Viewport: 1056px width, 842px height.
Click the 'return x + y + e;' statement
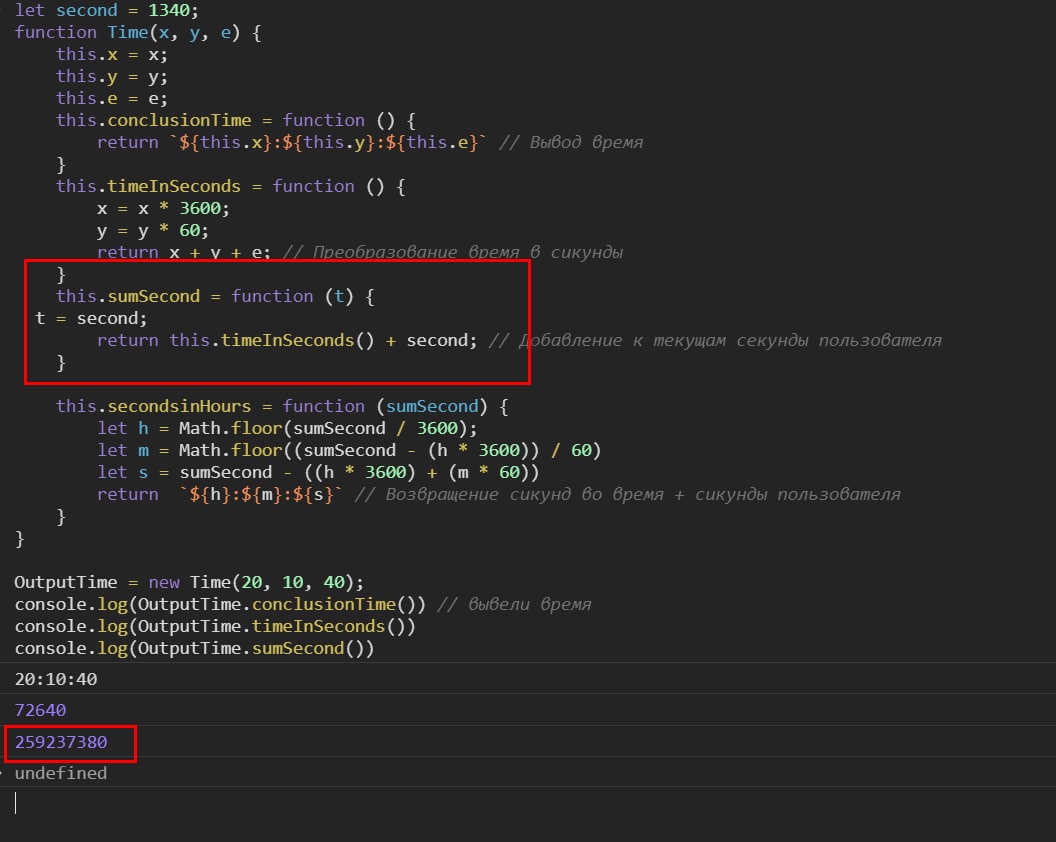point(184,253)
